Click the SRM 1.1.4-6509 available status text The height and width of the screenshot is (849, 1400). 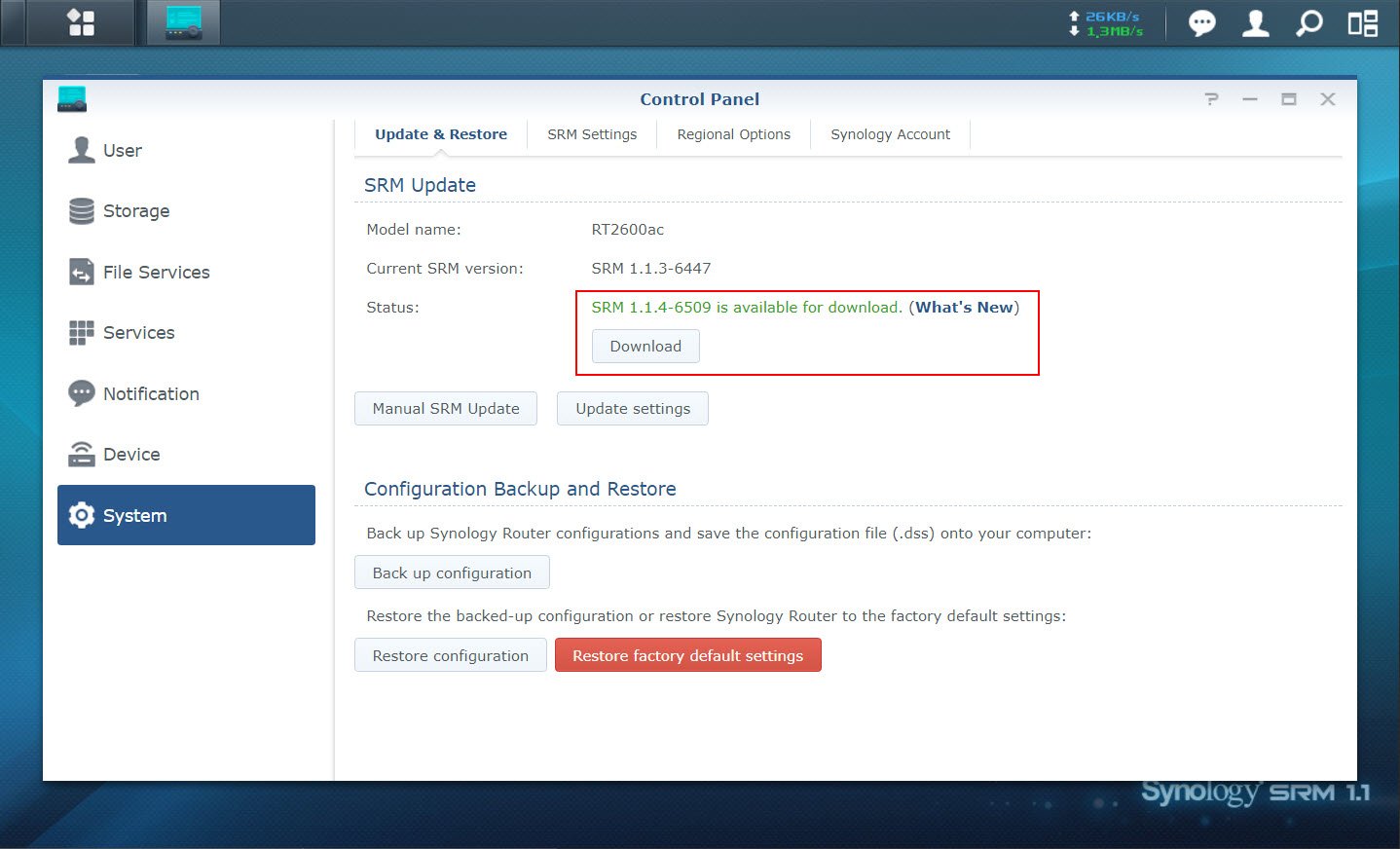(747, 307)
